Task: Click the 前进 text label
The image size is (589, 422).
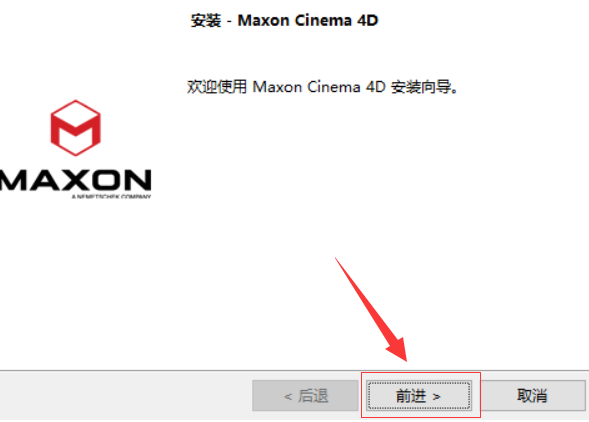Action: pyautogui.click(x=411, y=396)
